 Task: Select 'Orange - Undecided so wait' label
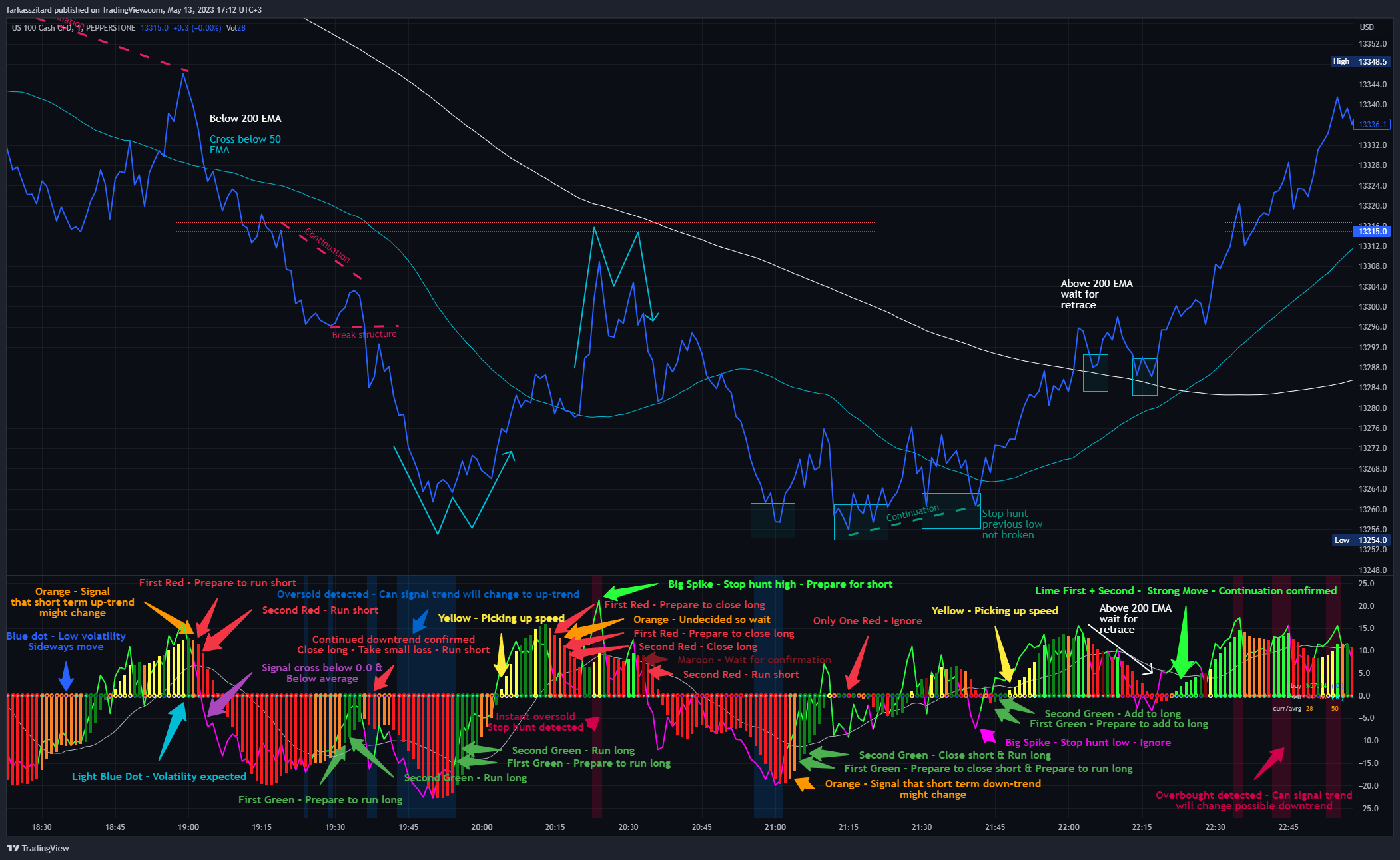coord(701,620)
